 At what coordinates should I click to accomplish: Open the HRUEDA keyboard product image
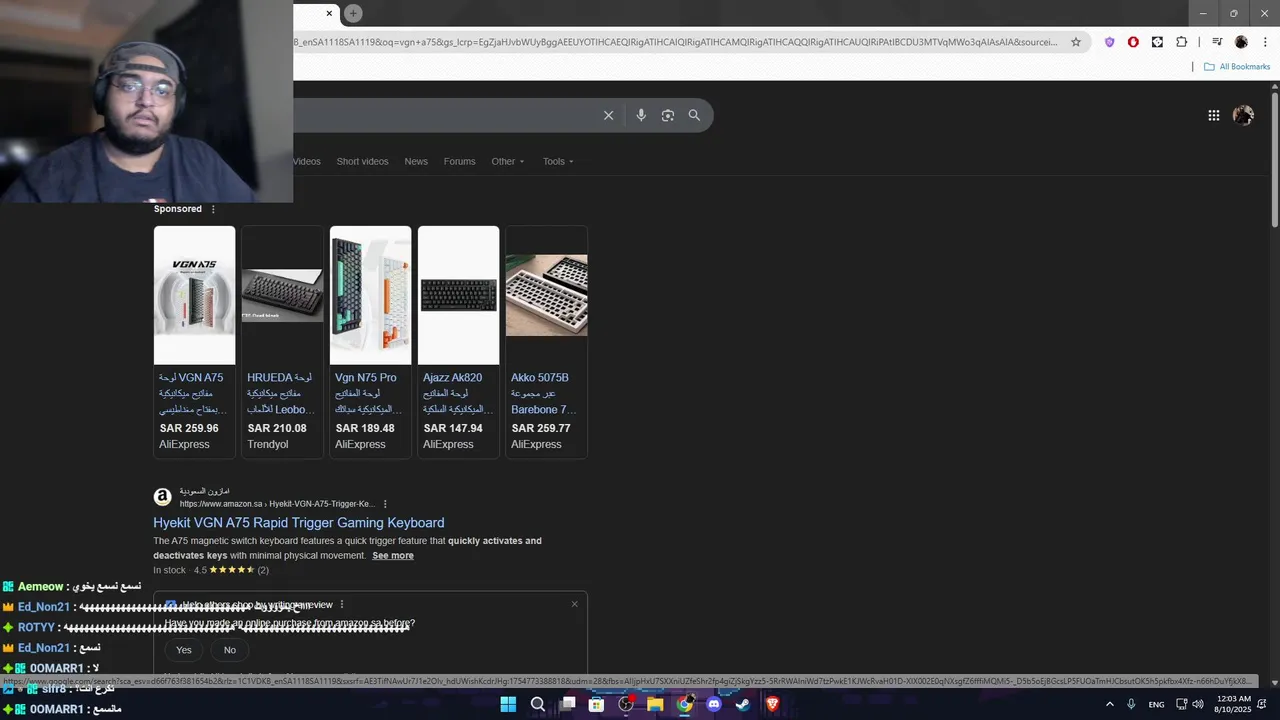pyautogui.click(x=282, y=295)
